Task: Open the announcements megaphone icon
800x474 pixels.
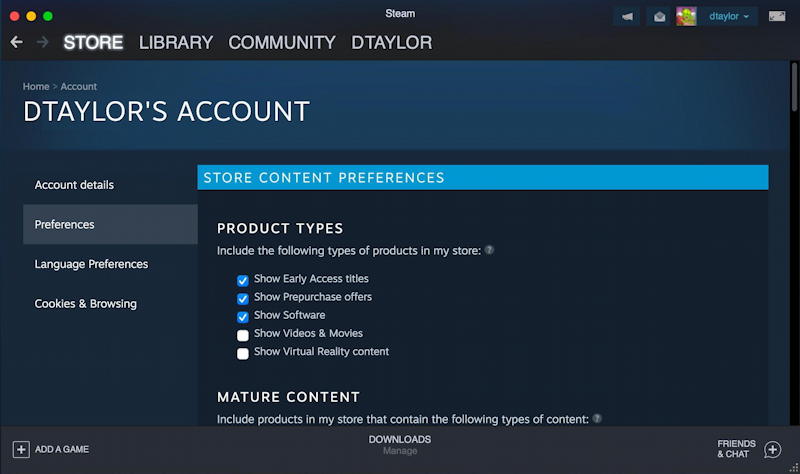Action: [x=627, y=16]
